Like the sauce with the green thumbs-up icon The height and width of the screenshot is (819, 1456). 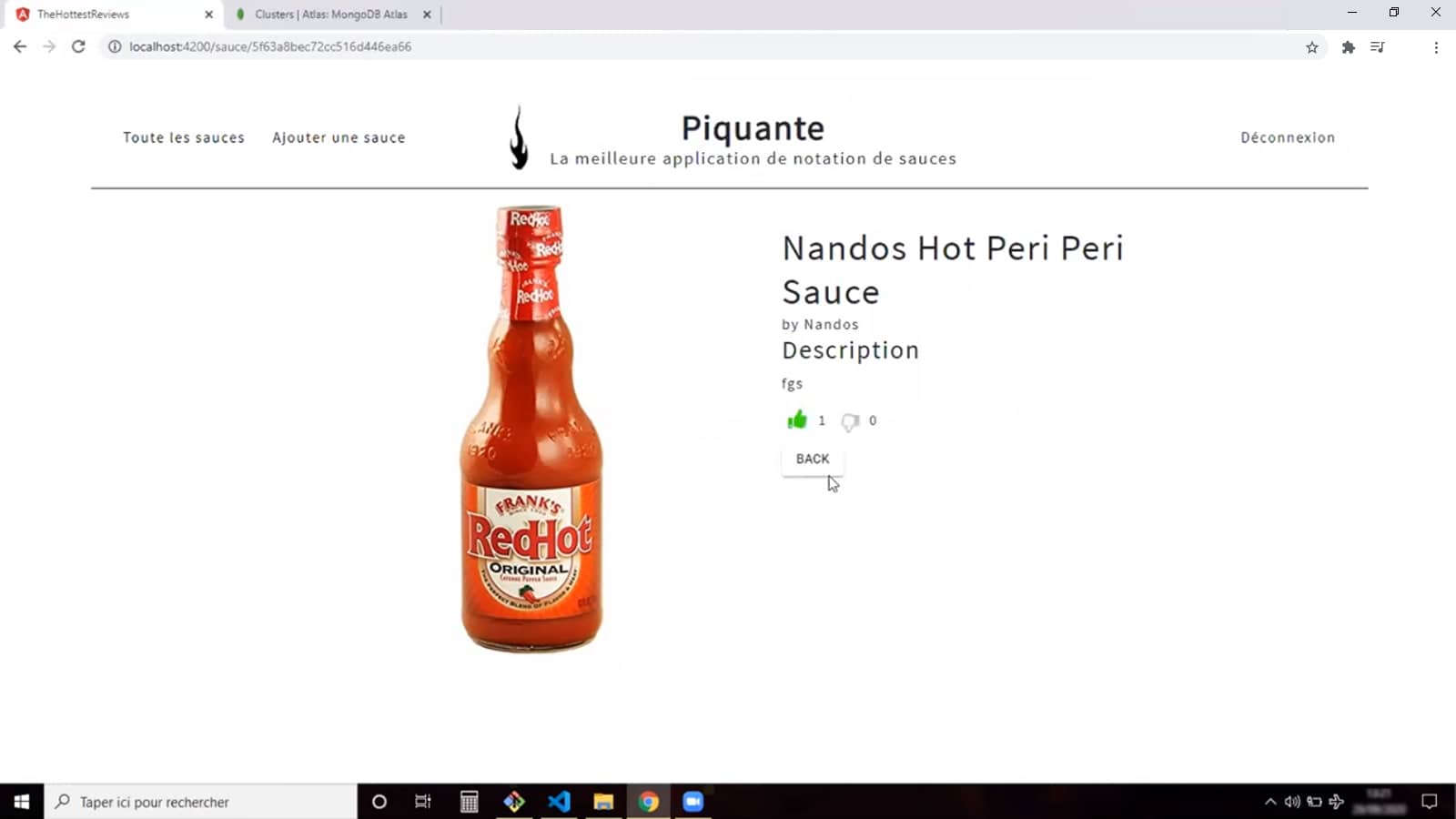point(797,420)
